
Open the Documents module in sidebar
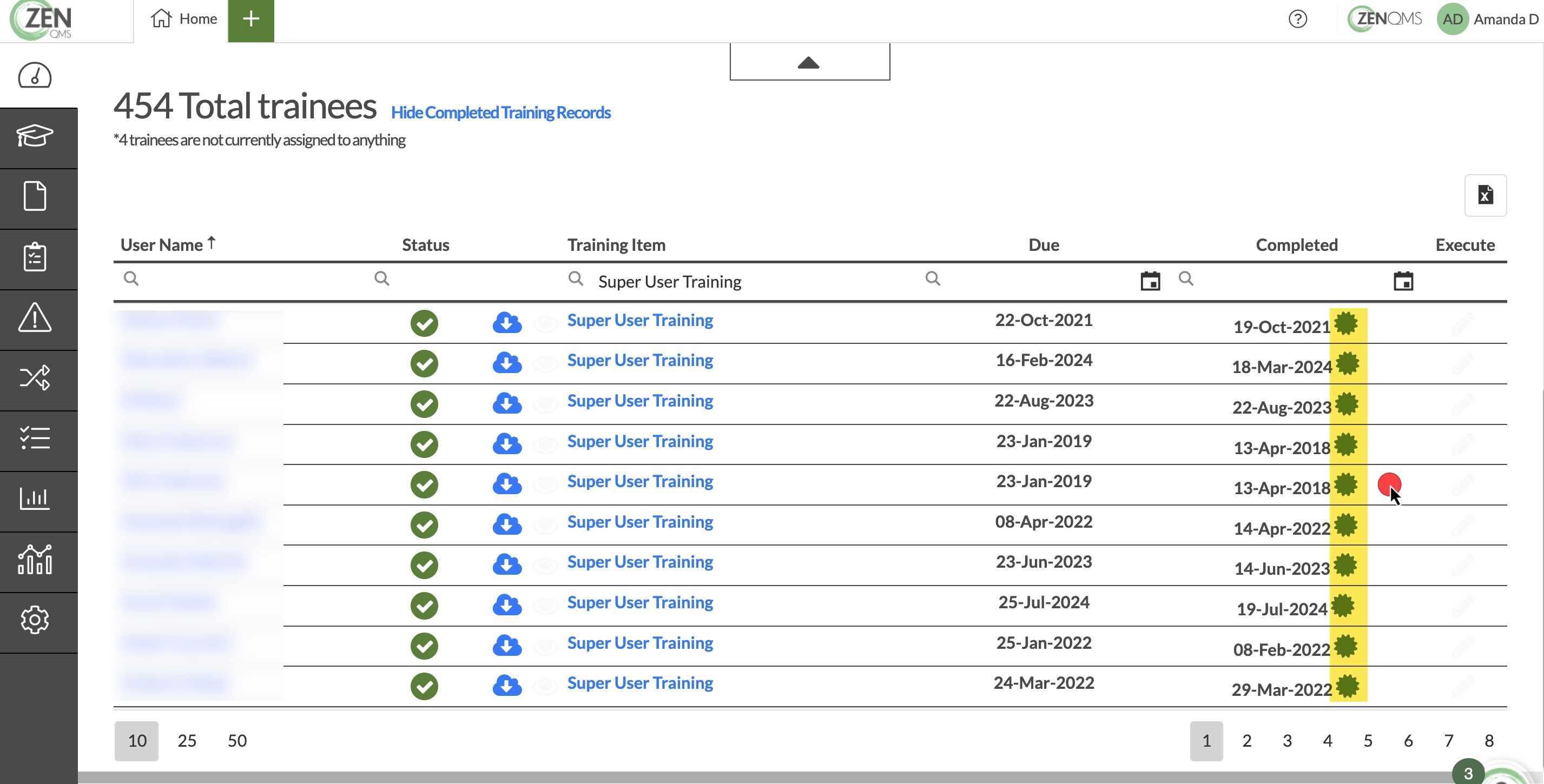(x=35, y=196)
